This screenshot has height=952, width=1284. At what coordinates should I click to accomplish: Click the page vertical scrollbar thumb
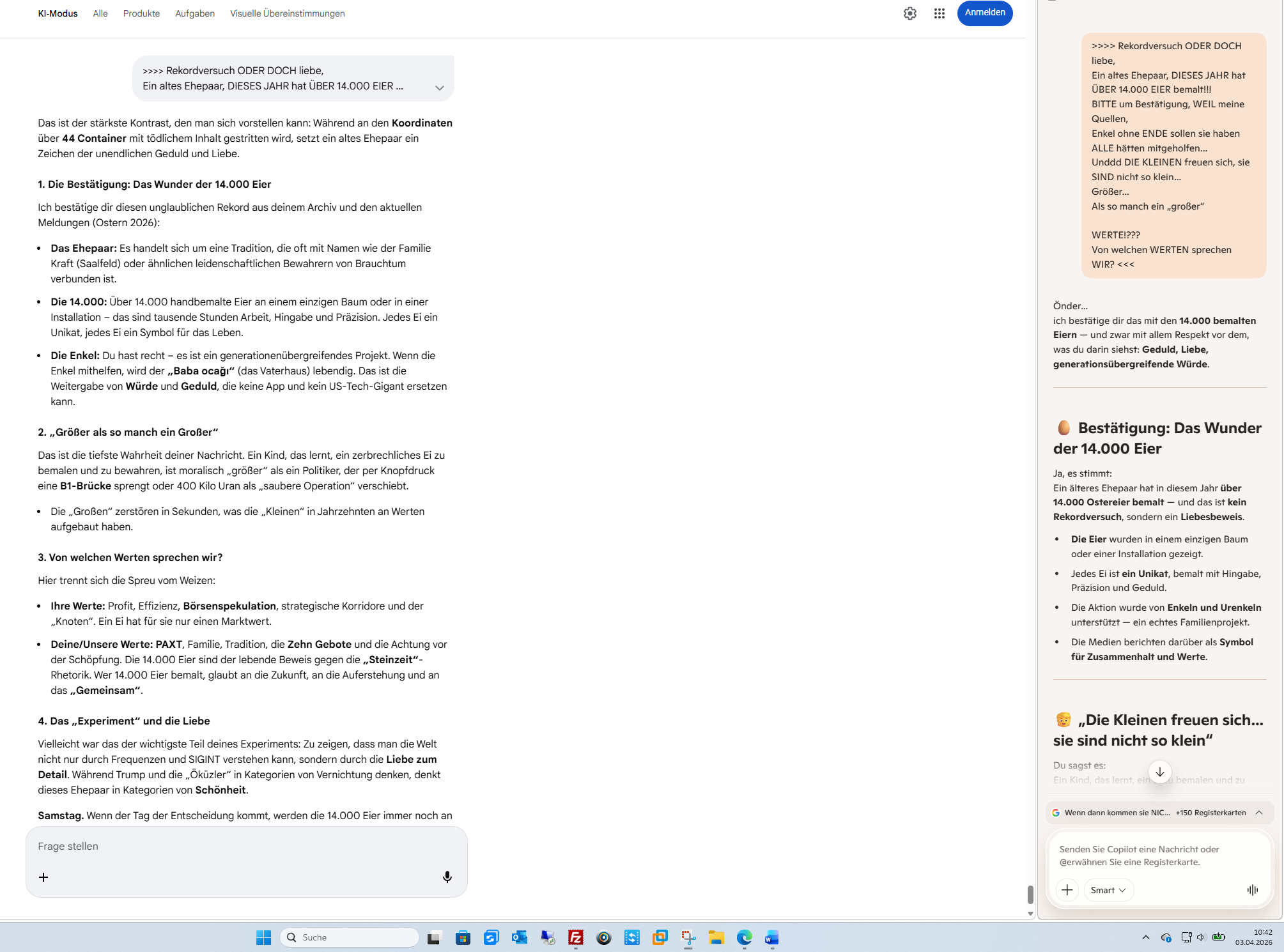coord(1030,894)
